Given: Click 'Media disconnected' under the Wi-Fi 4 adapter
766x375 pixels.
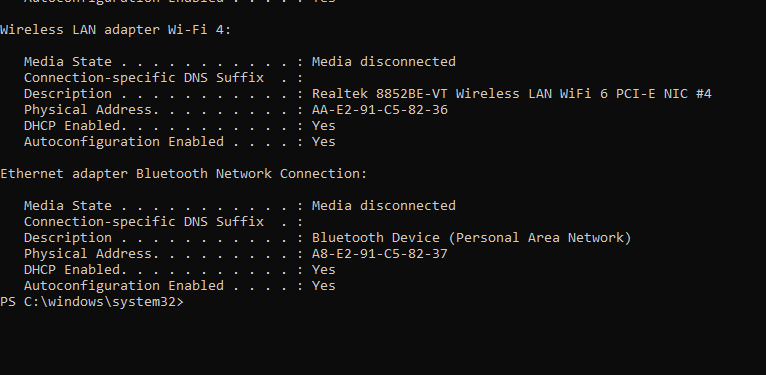Looking at the screenshot, I should point(383,62).
